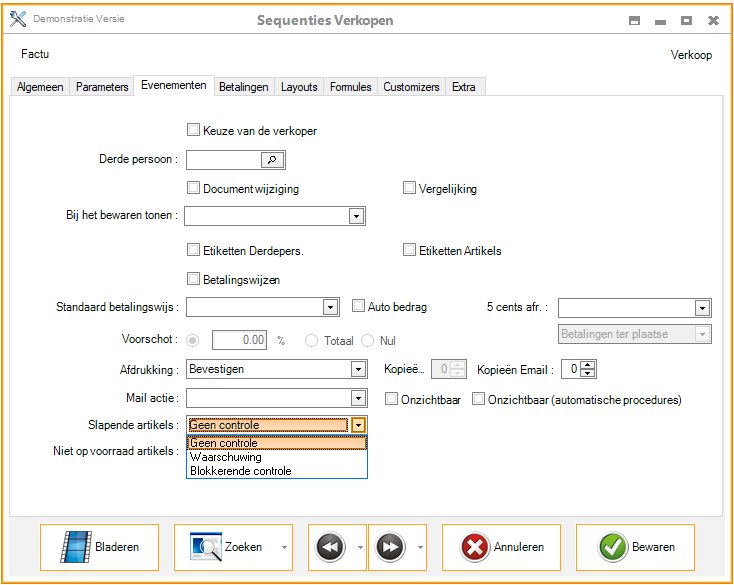
Task: Go to next record with forward arrow
Action: click(x=390, y=547)
